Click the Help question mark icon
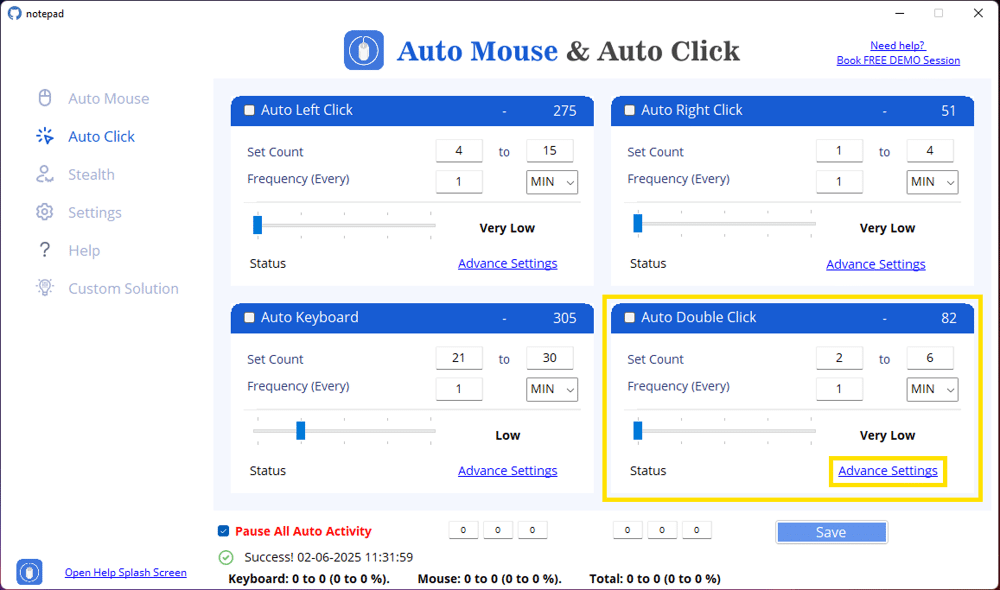Viewport: 1000px width, 590px height. [44, 250]
